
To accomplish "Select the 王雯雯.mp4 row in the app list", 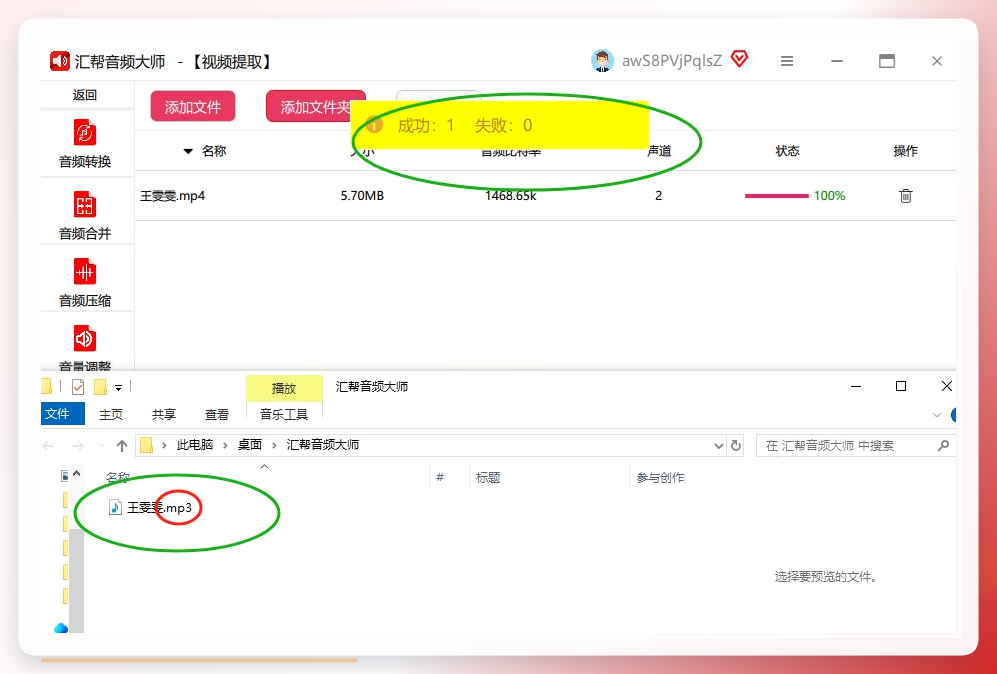I will click(545, 196).
